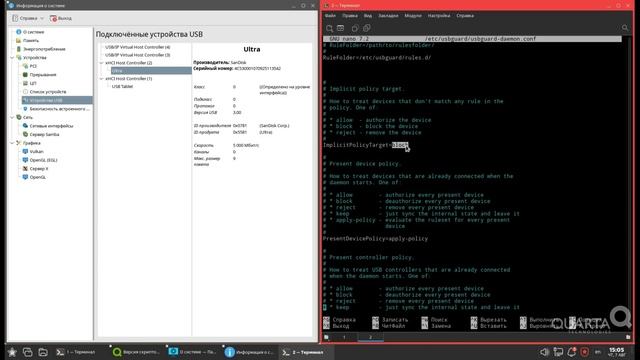Select 'USB/IP Virtual Host Controller (3)'
Viewport: 640px width, 360px height.
[138, 55]
